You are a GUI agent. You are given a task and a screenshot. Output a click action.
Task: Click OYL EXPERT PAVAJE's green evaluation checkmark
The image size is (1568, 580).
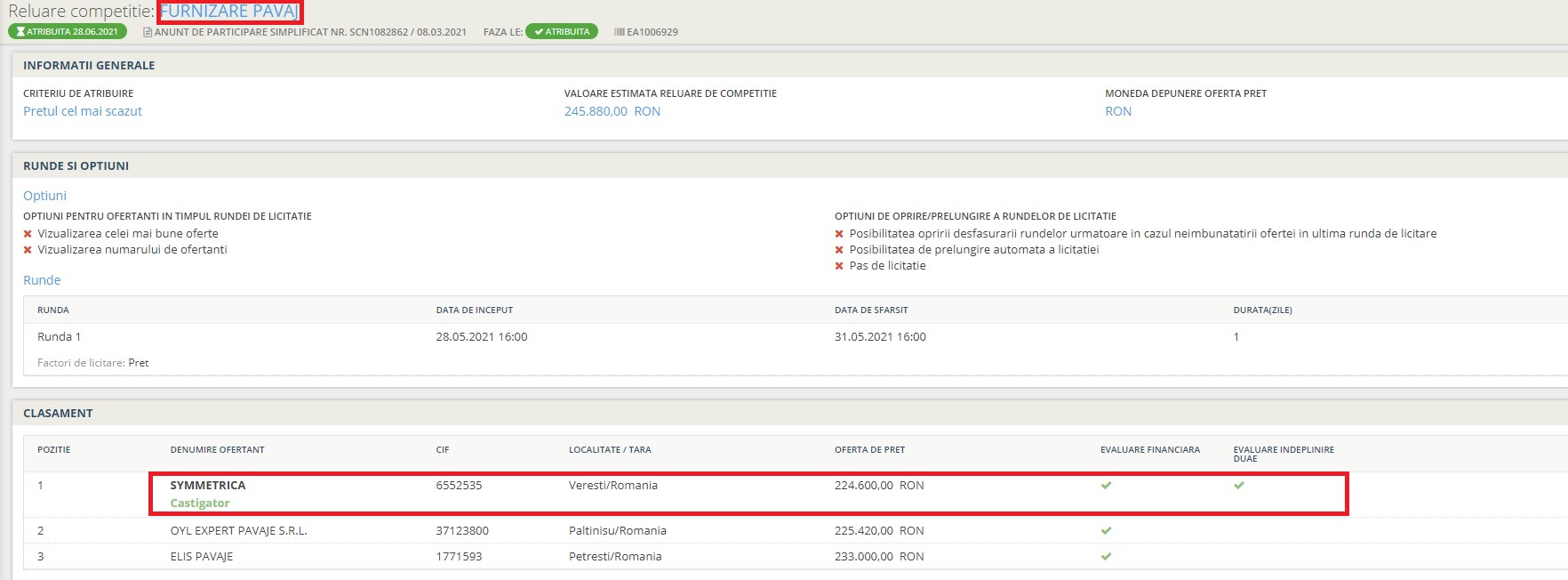tap(1106, 531)
